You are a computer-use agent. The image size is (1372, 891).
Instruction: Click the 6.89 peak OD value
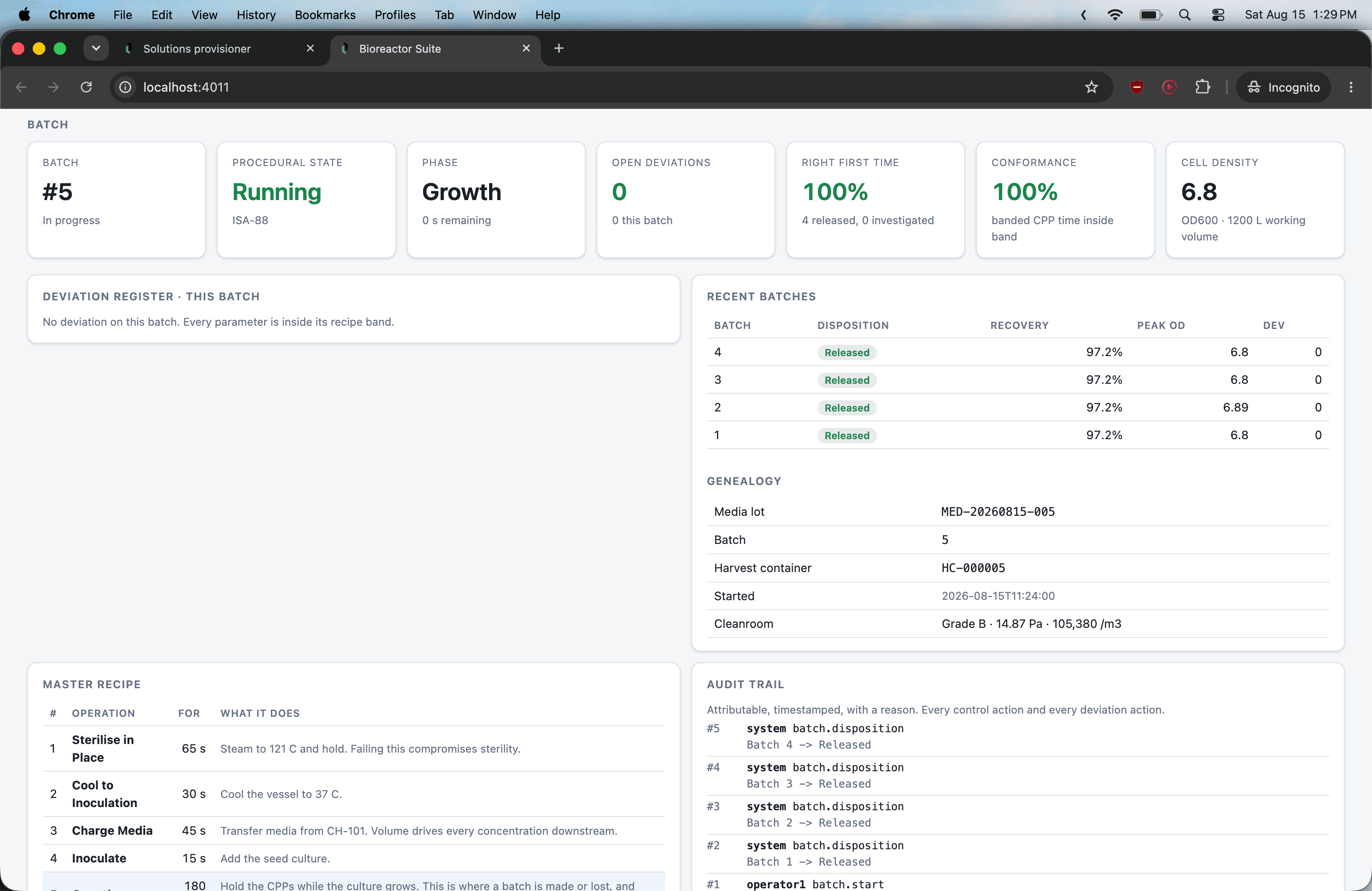(1235, 407)
